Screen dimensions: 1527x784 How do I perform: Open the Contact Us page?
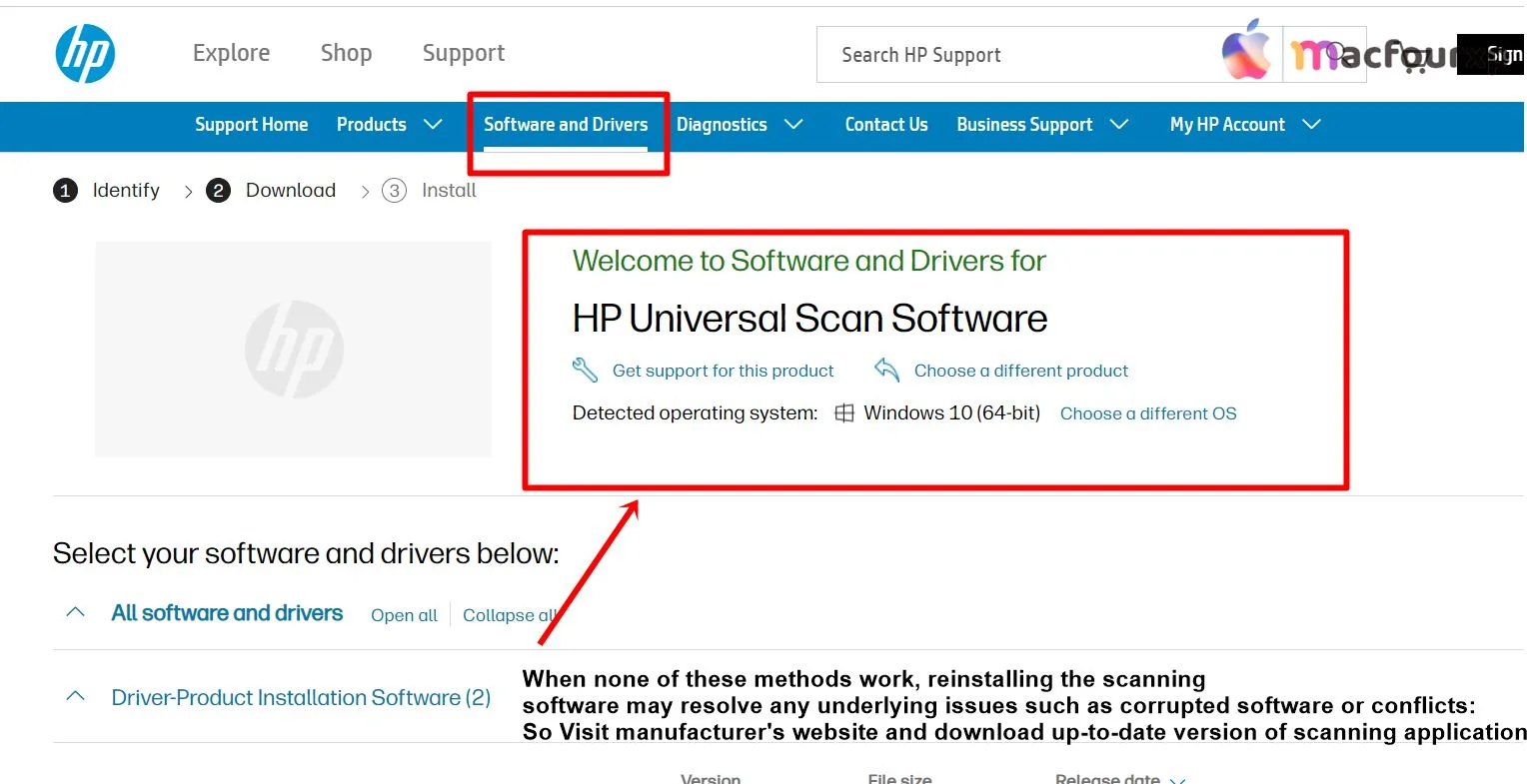[886, 125]
